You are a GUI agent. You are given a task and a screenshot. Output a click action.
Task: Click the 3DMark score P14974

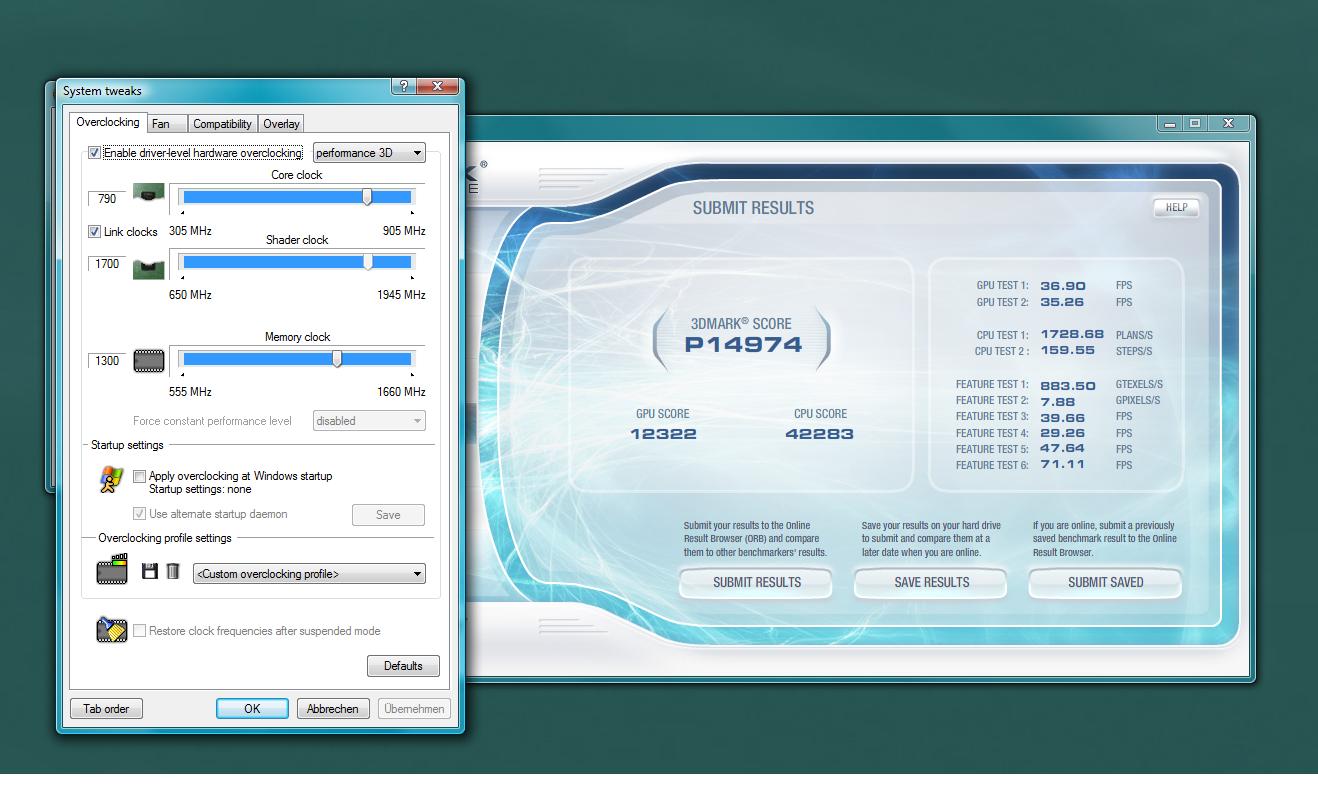point(743,345)
